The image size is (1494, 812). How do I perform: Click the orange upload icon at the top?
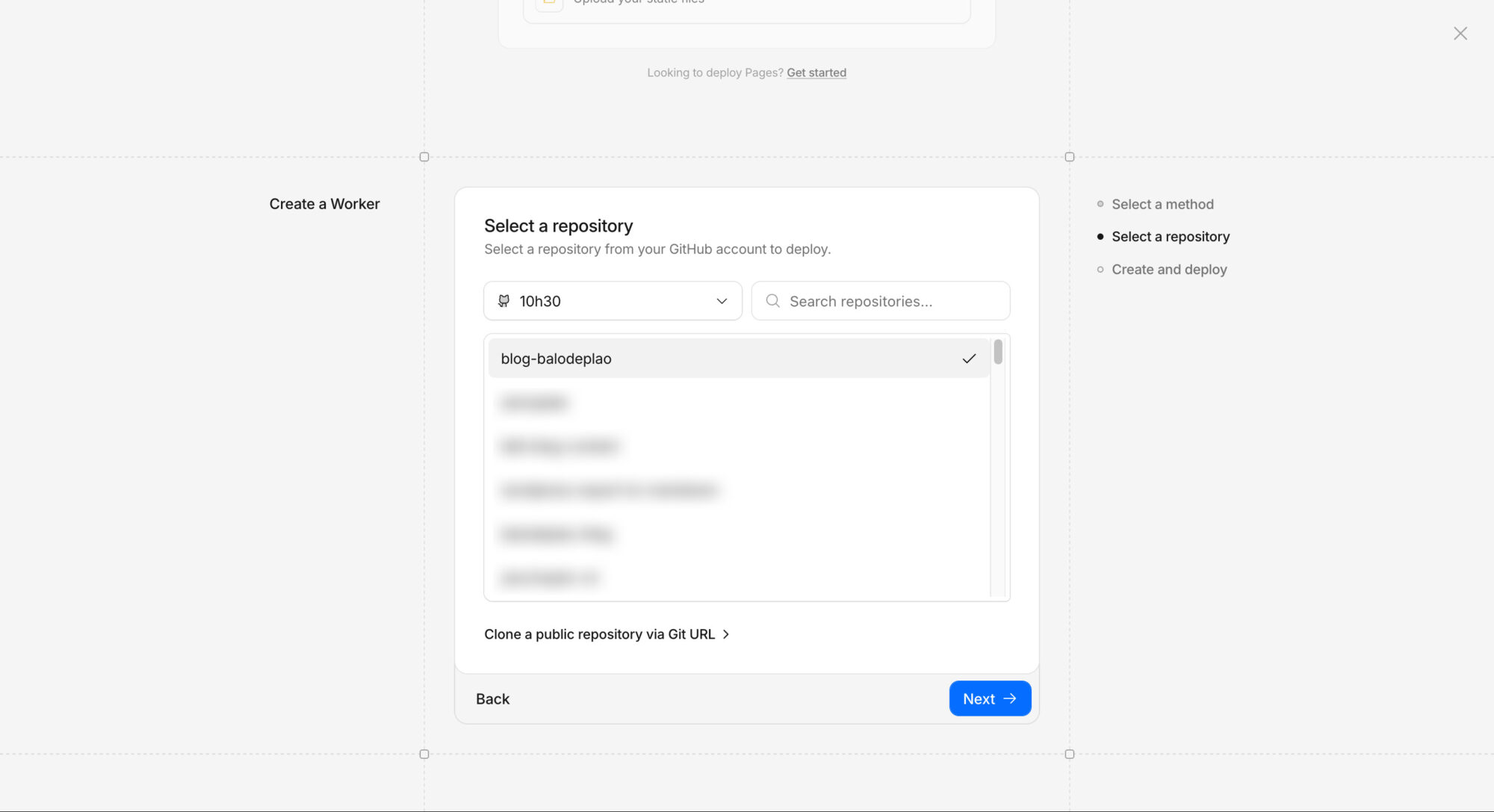(x=549, y=4)
